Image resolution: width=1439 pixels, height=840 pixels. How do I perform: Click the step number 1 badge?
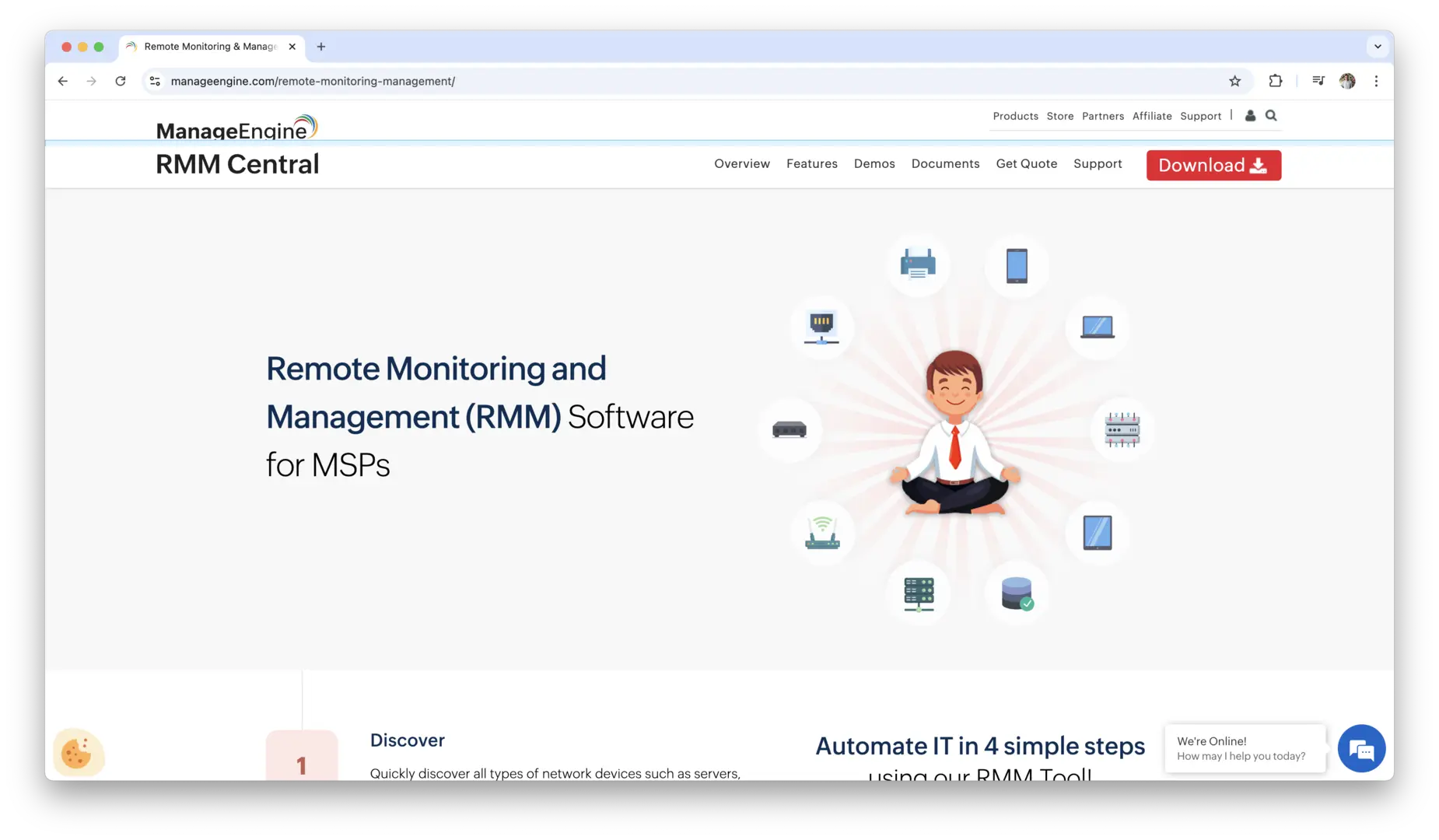coord(302,756)
